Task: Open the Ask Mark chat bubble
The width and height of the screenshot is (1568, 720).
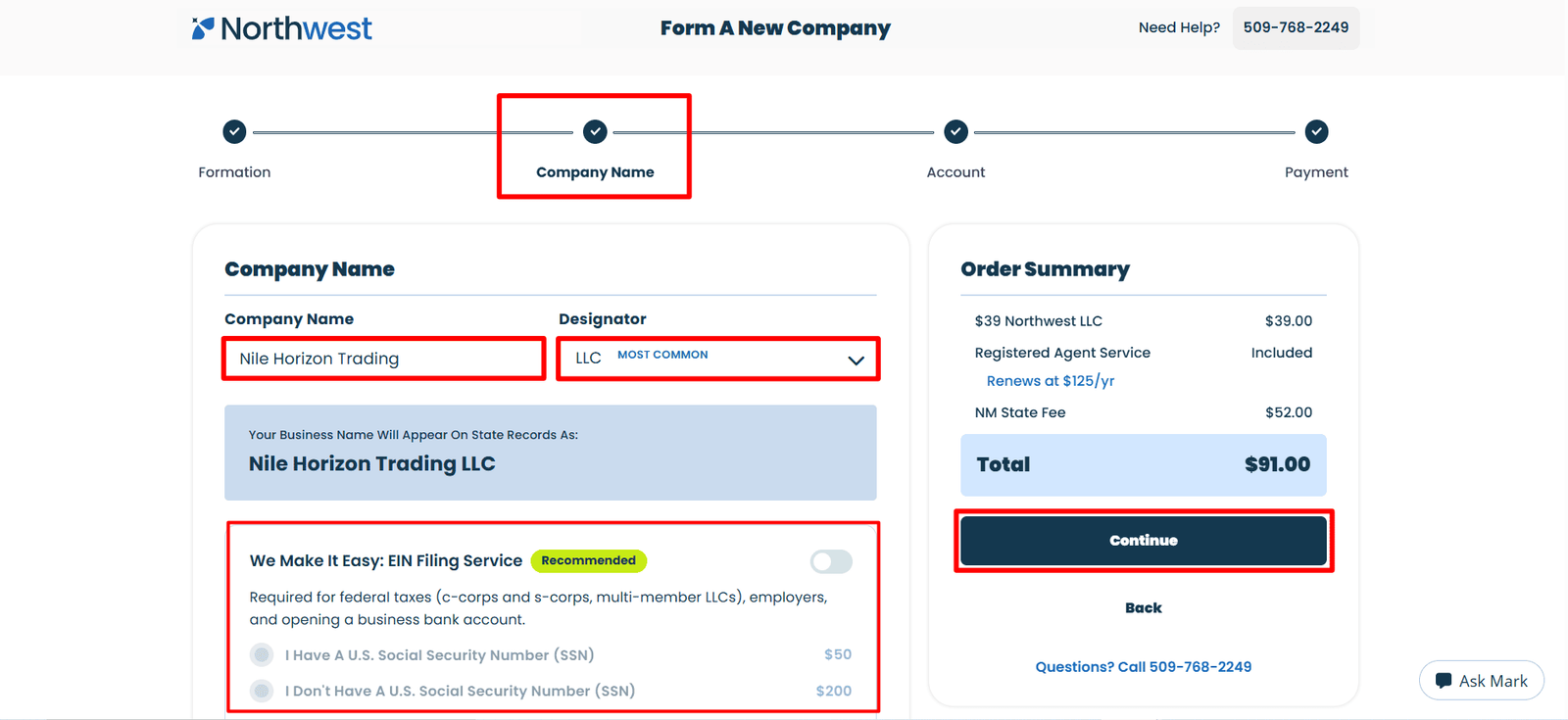Action: pos(1482,681)
